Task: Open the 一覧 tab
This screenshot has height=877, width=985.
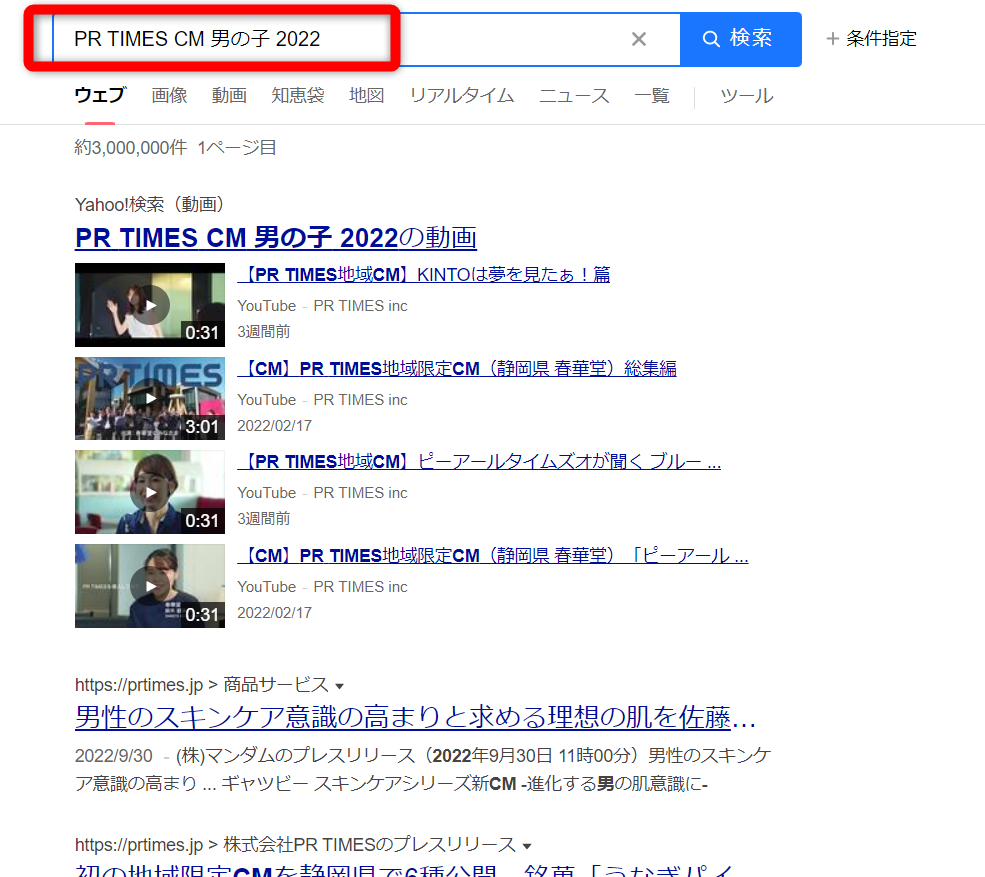Action: coord(652,95)
